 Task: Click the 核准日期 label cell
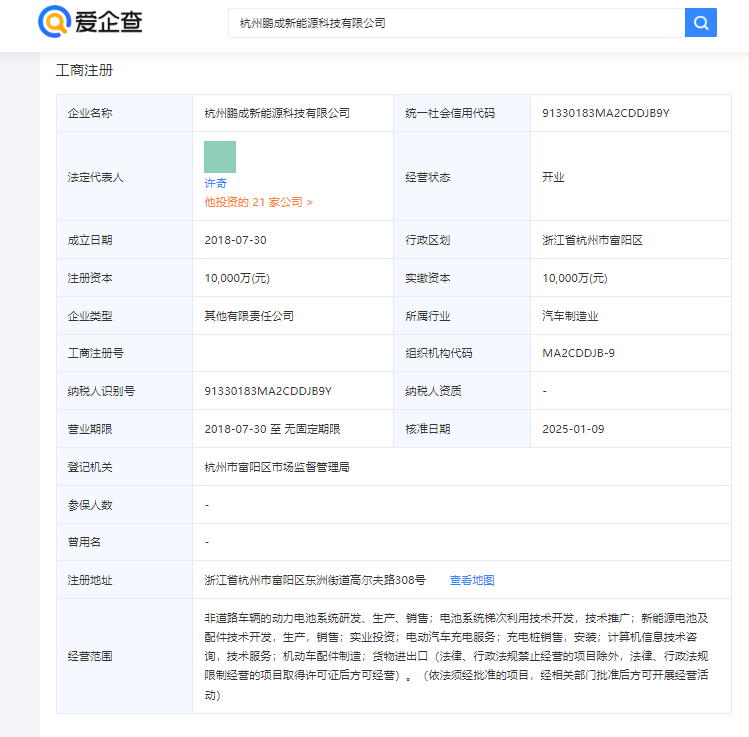(x=462, y=429)
